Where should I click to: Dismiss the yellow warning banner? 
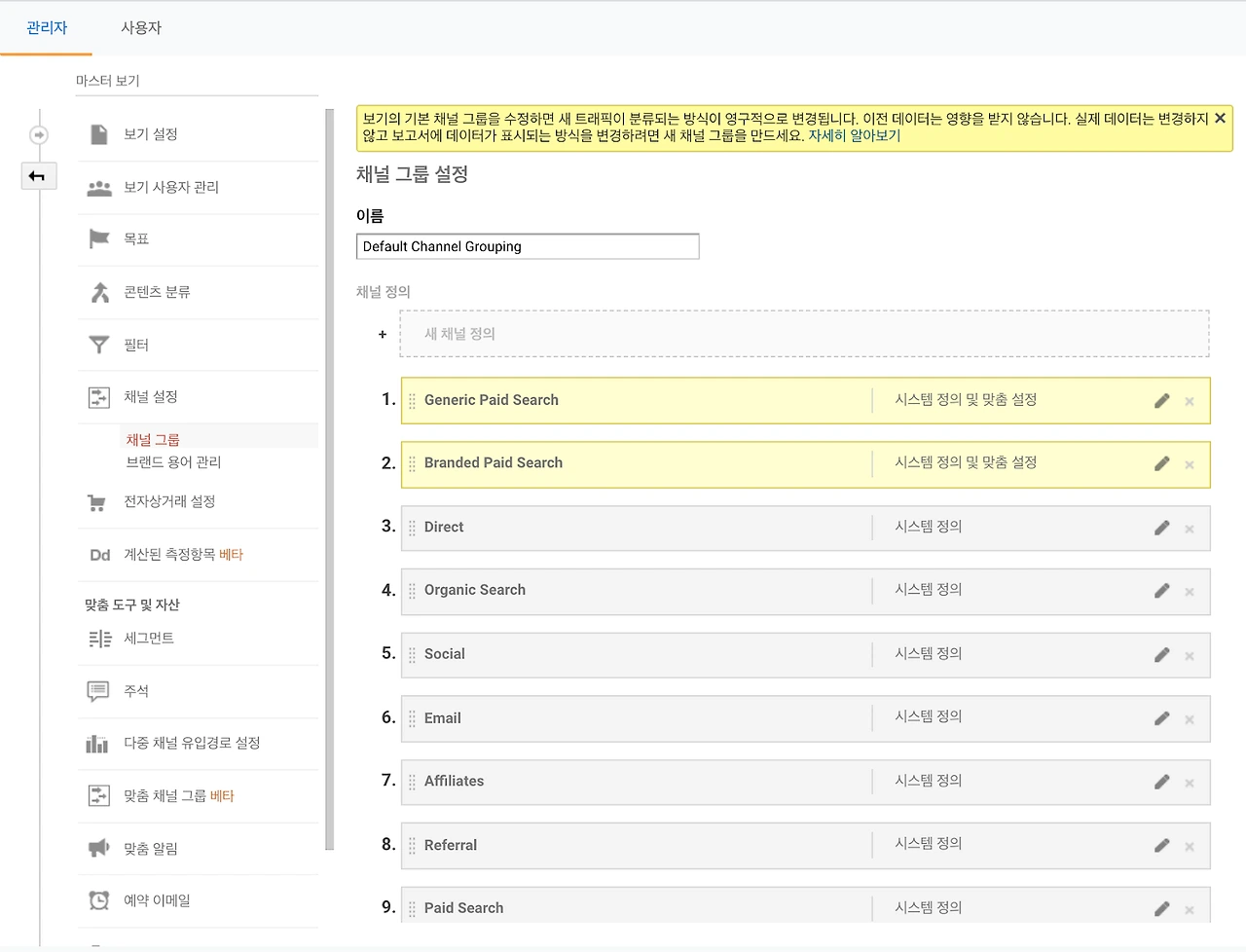coord(1220,118)
